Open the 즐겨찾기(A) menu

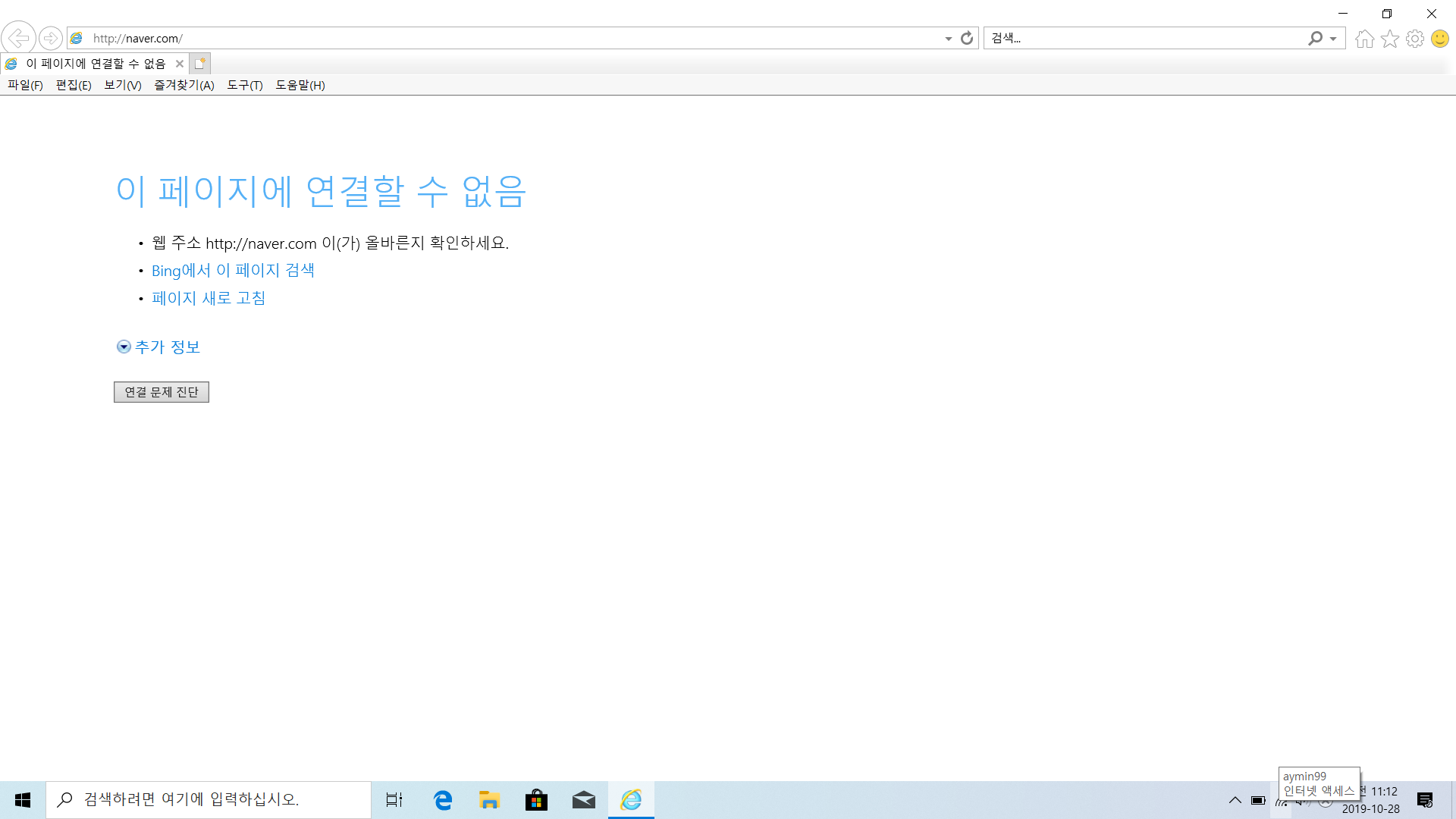184,85
